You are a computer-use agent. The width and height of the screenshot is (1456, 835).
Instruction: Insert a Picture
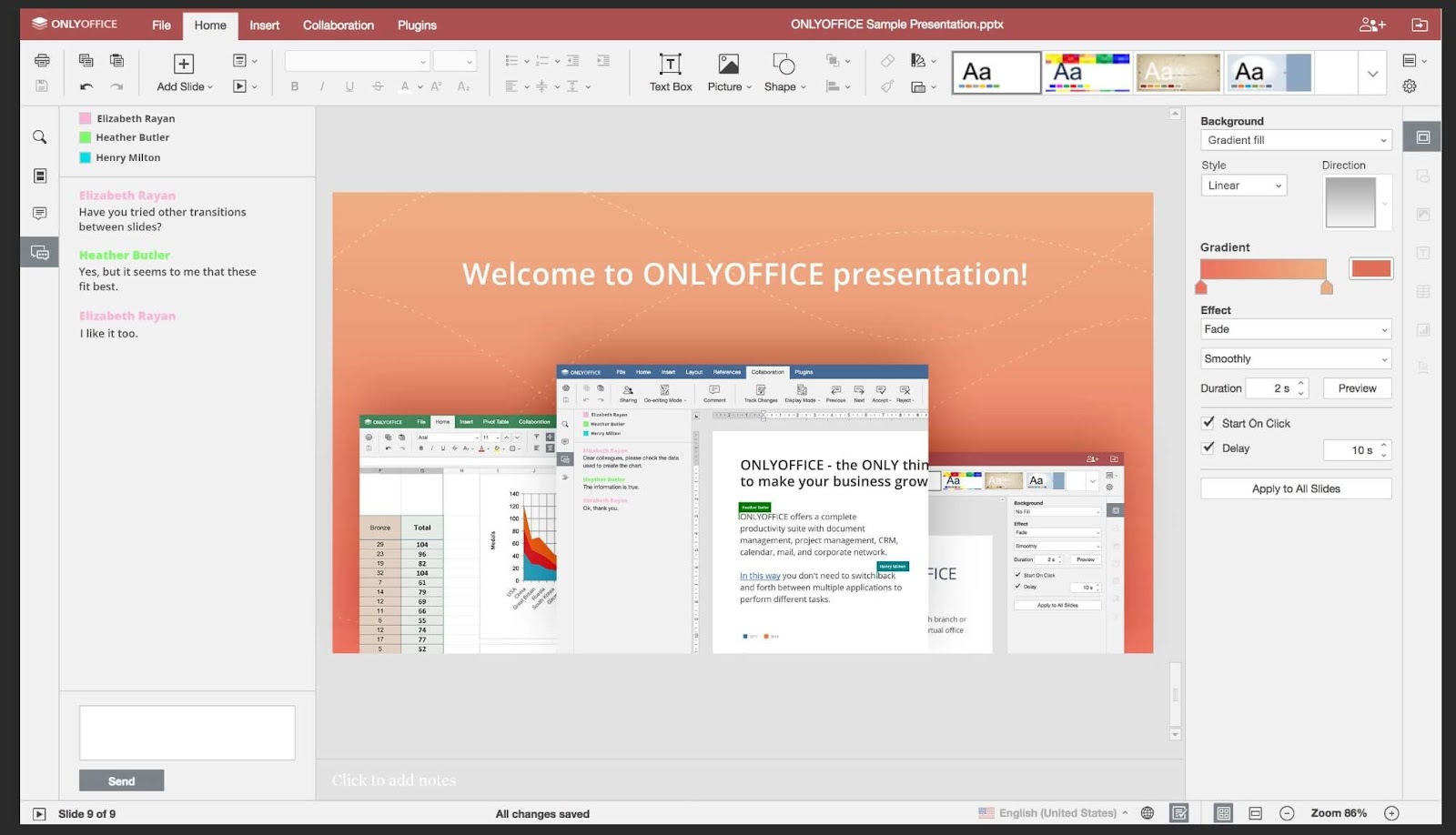(x=729, y=73)
